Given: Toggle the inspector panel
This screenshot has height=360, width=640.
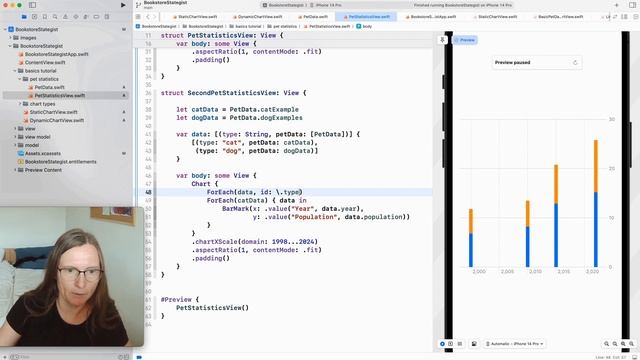Looking at the screenshot, I should [633, 5].
